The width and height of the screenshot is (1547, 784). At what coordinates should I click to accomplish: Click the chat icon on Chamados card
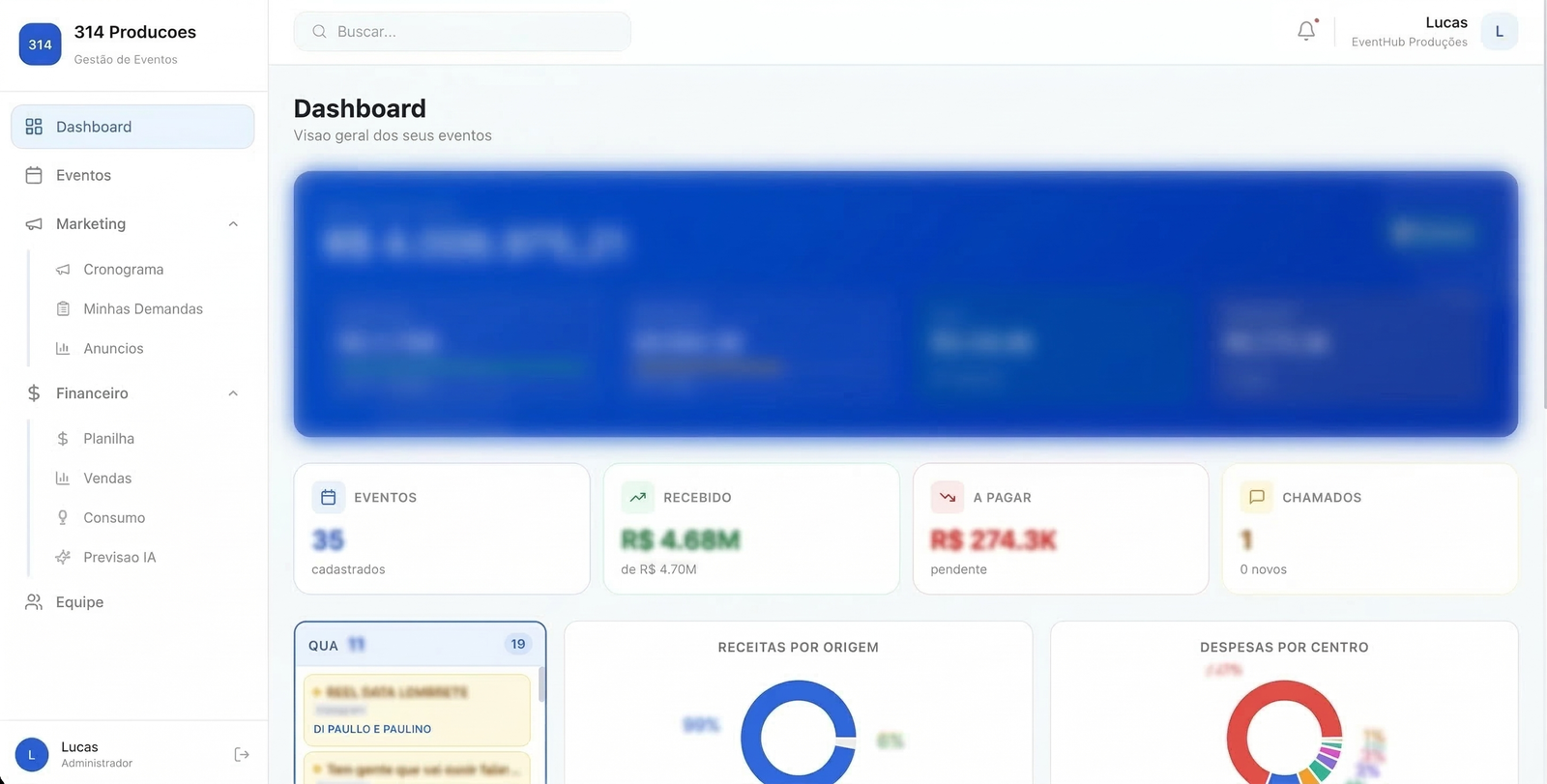point(1257,497)
